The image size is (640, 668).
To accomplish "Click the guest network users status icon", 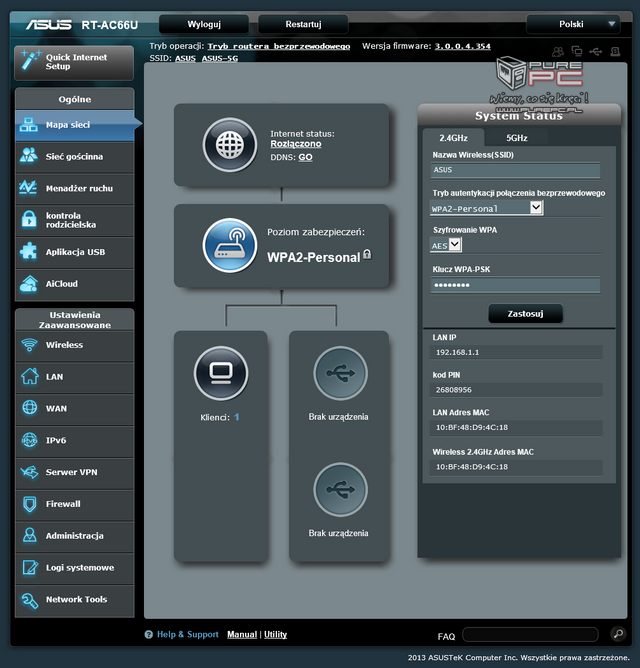I will [x=558, y=52].
